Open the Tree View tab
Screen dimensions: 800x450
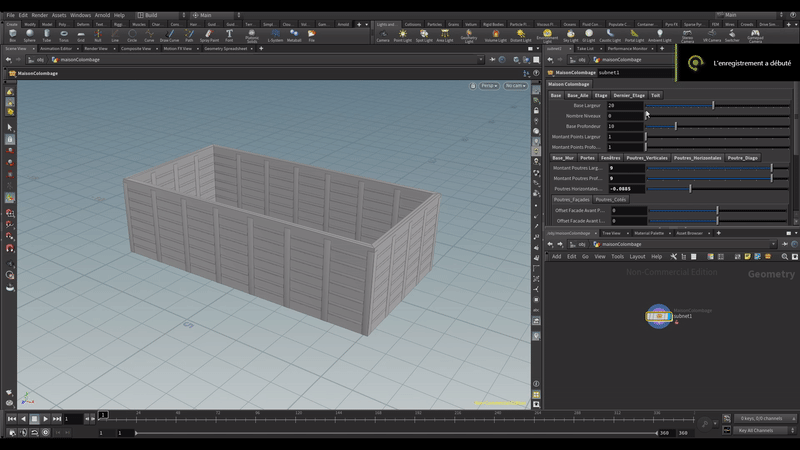pos(611,233)
